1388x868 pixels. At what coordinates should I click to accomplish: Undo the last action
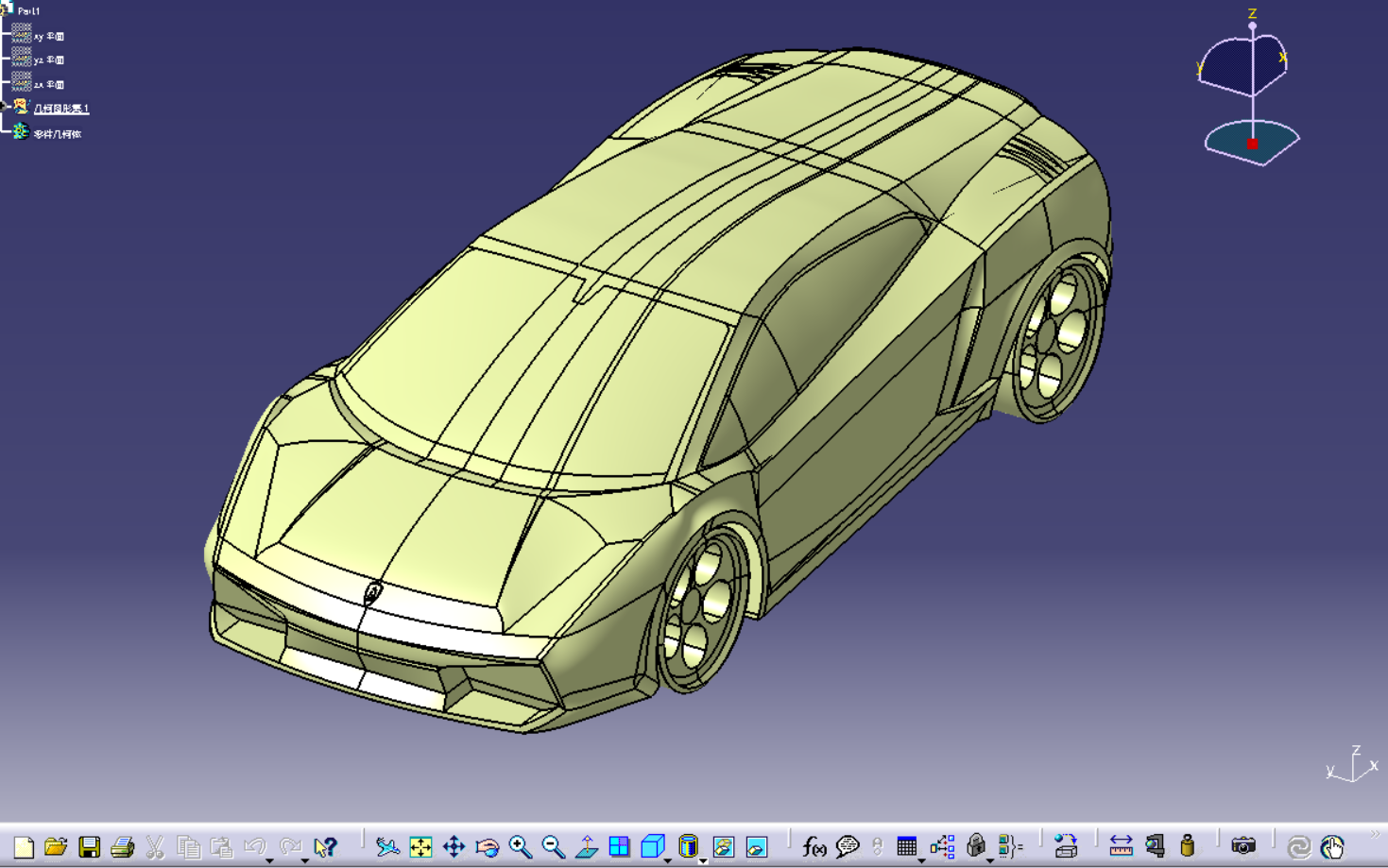click(254, 846)
